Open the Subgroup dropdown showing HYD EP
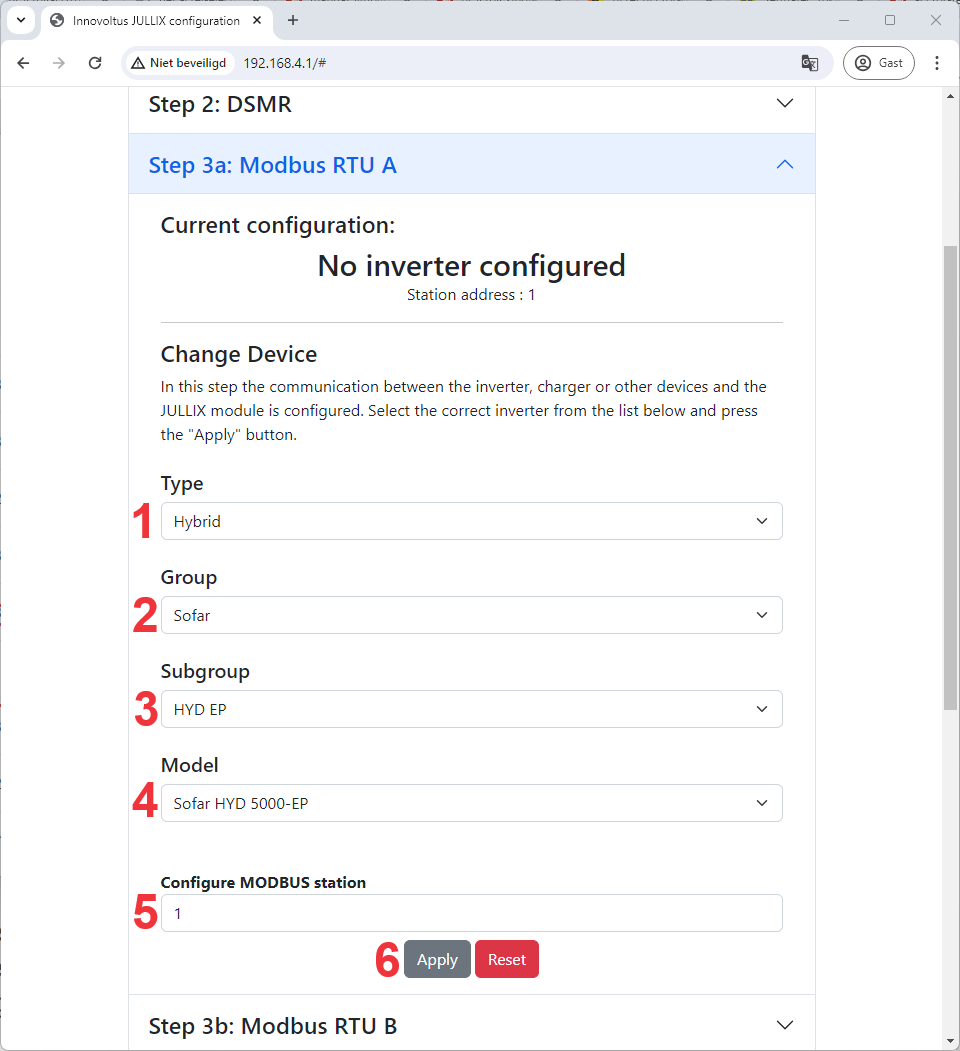This screenshot has height=1051, width=960. [x=472, y=709]
